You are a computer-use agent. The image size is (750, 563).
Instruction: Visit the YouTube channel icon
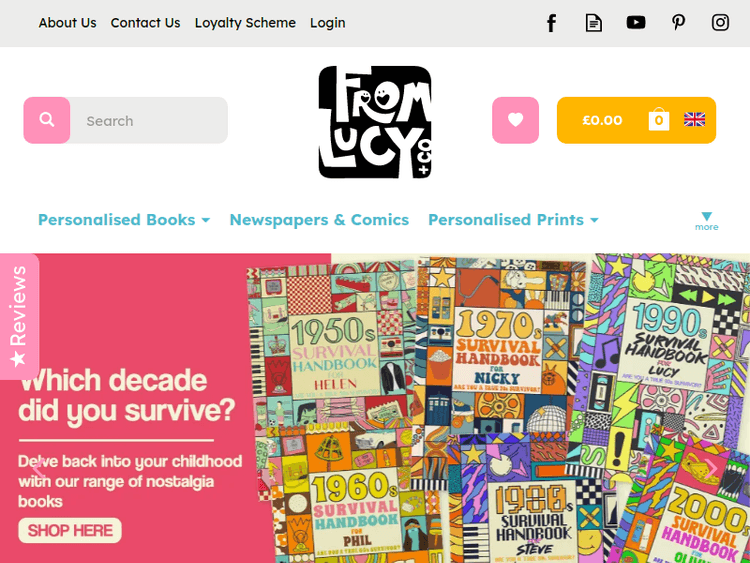tap(636, 22)
